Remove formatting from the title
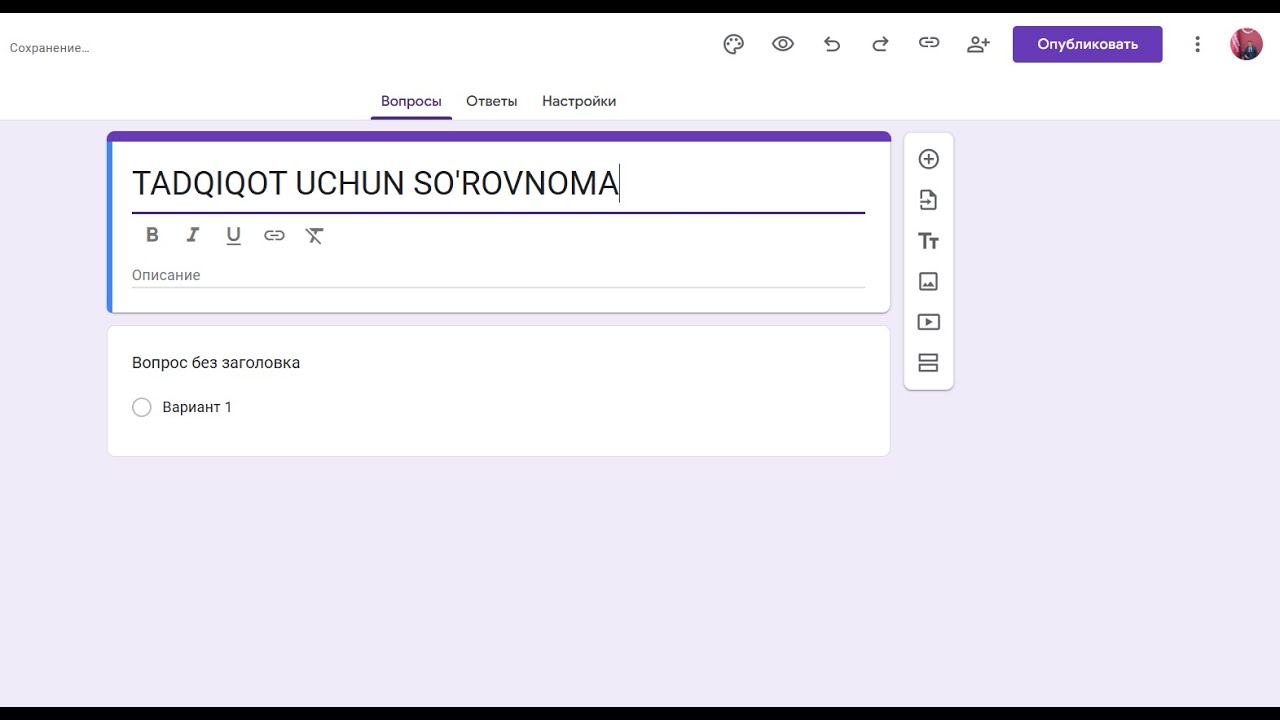1280x720 pixels. tap(314, 235)
